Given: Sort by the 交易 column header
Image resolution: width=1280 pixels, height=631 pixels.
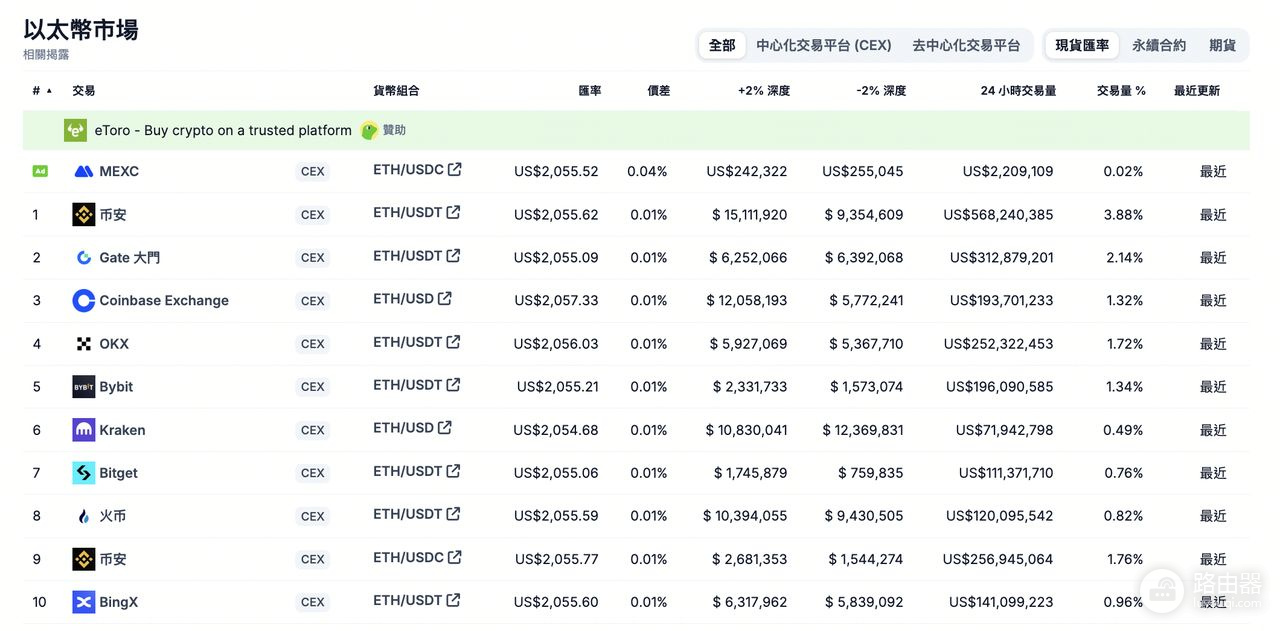Looking at the screenshot, I should (x=84, y=90).
